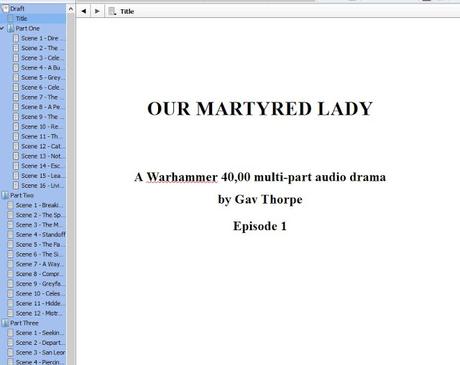
Task: Collapse the Part One folder arrow
Action: tap(2, 28)
